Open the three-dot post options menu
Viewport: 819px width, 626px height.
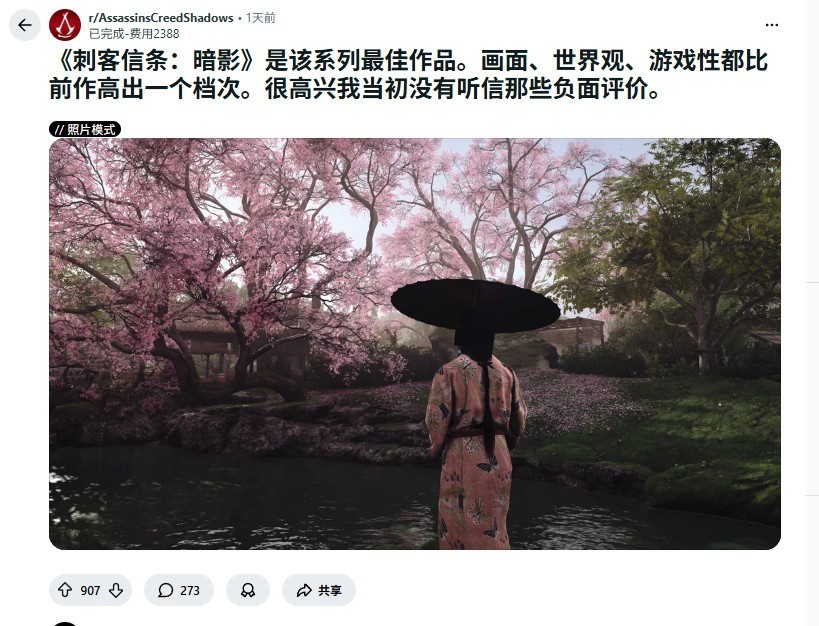pos(771,25)
